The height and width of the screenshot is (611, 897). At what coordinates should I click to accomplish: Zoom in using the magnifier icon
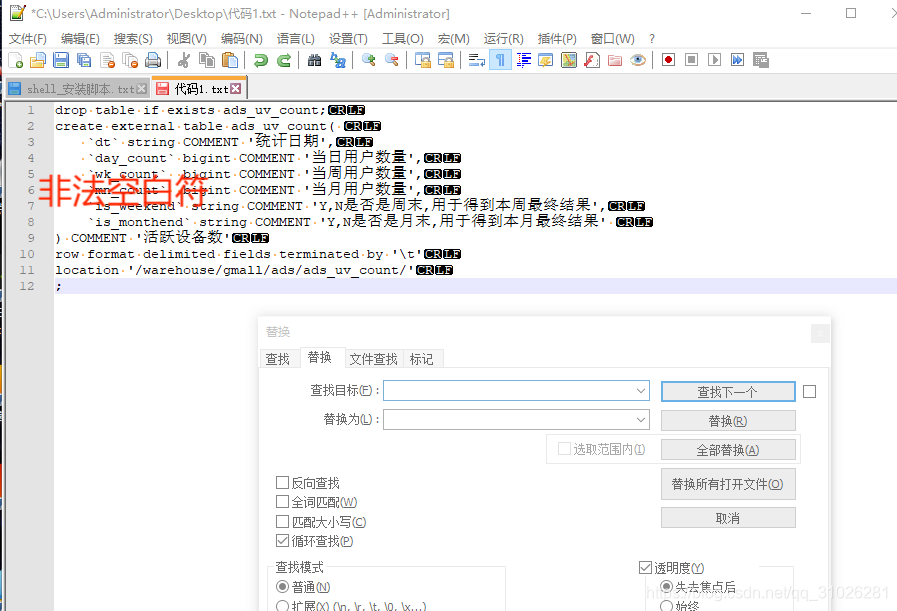click(367, 60)
